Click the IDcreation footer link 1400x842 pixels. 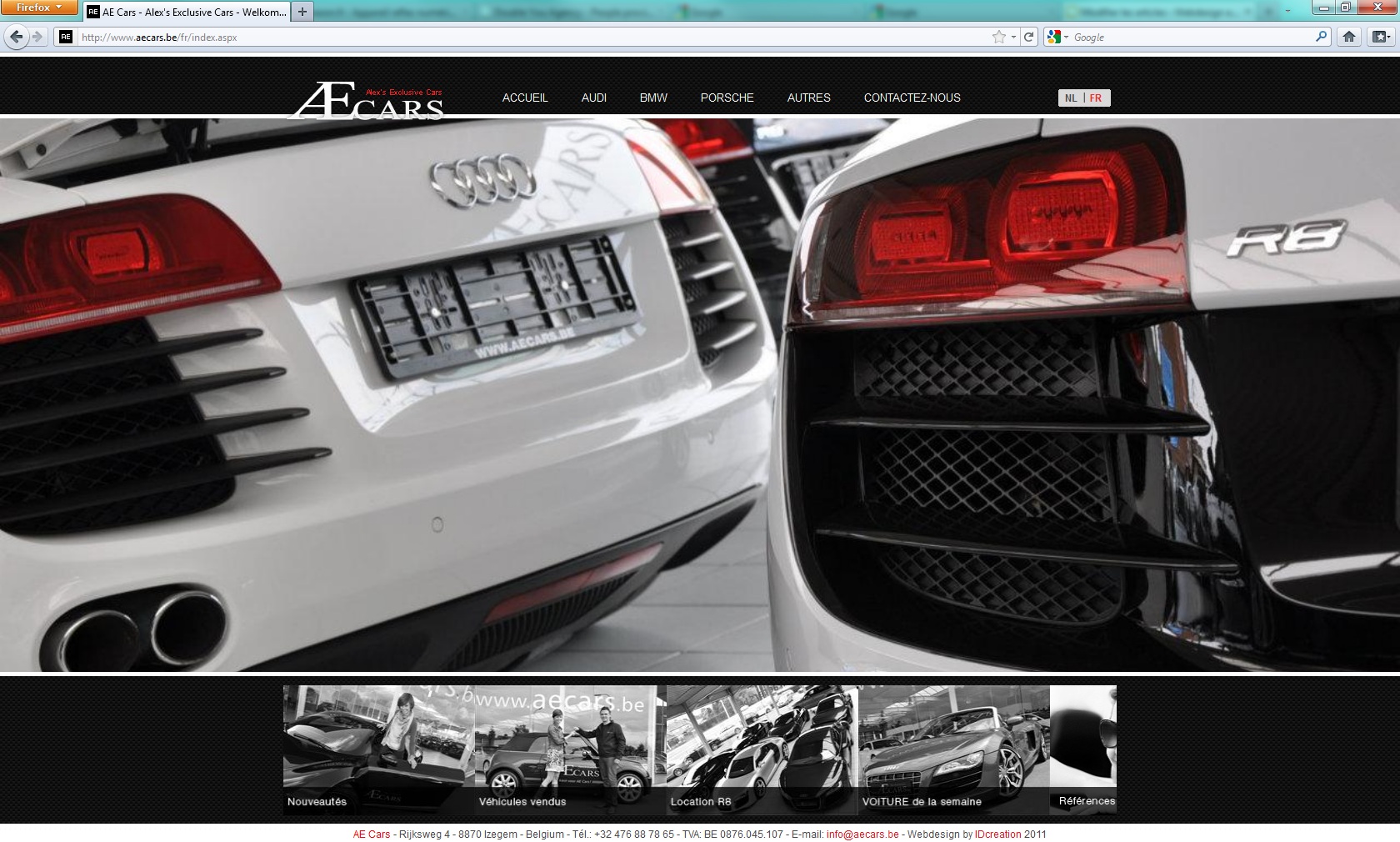(x=998, y=834)
